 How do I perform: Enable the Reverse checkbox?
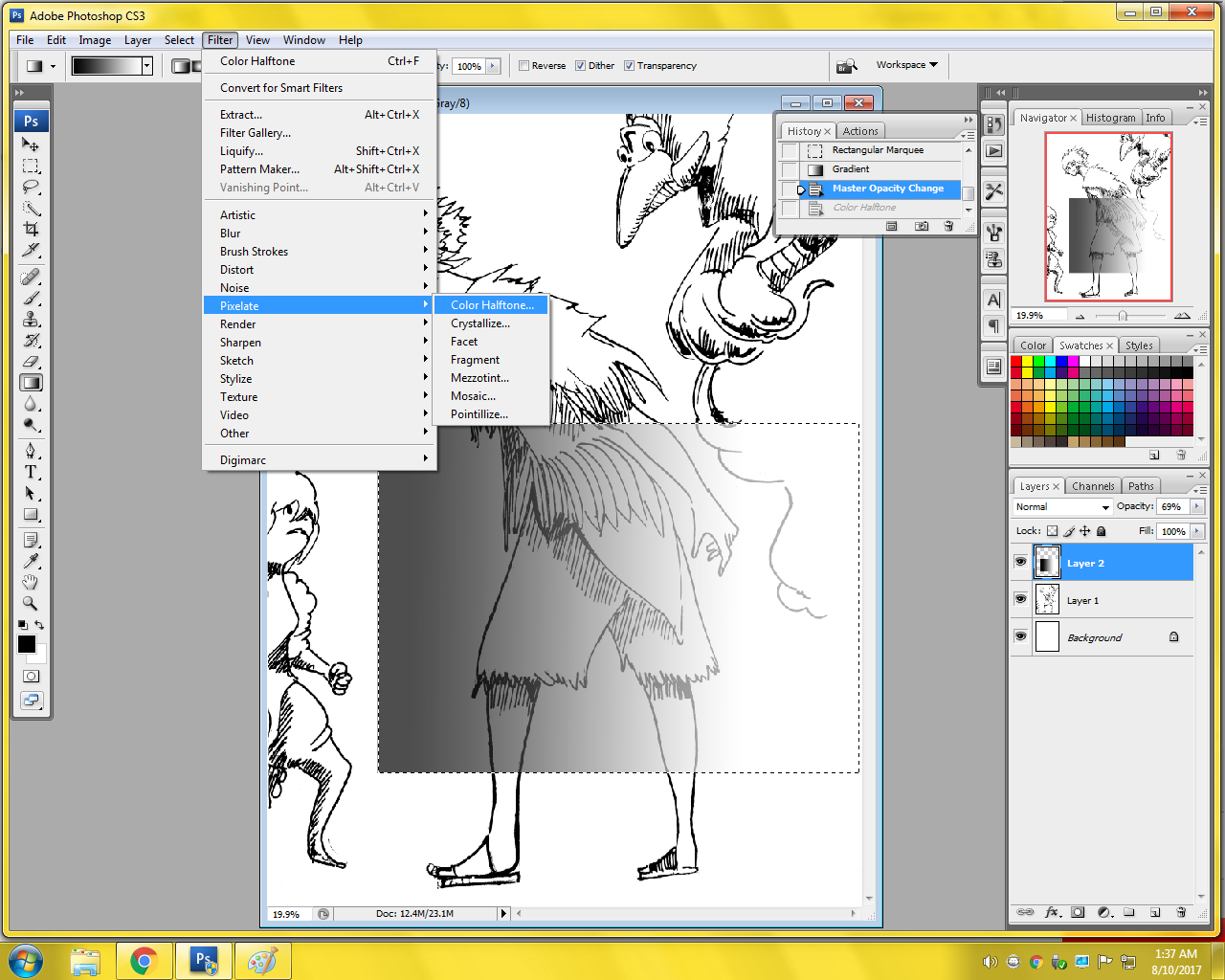[x=523, y=66]
